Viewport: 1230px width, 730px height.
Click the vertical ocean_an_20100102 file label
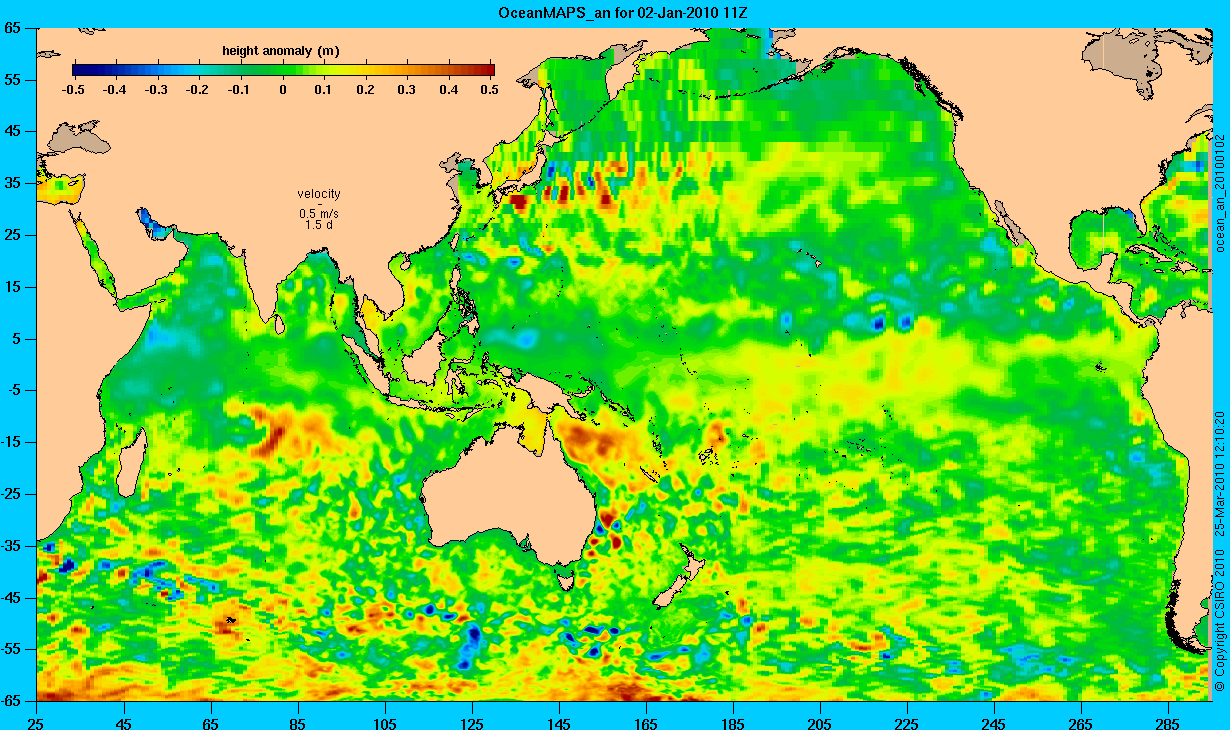[x=1219, y=191]
